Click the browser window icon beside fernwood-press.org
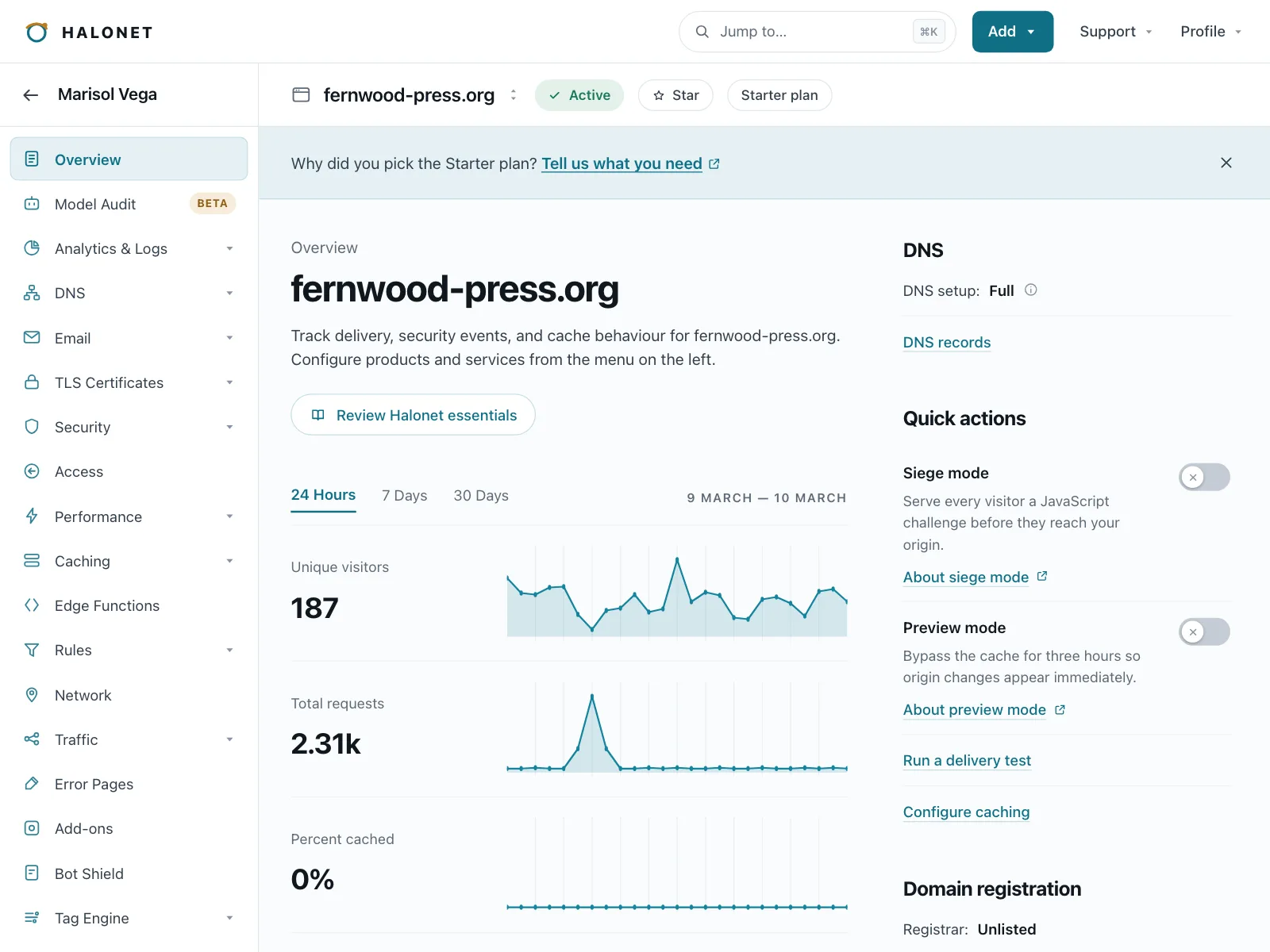Viewport: 1270px width, 952px height. pyautogui.click(x=301, y=95)
